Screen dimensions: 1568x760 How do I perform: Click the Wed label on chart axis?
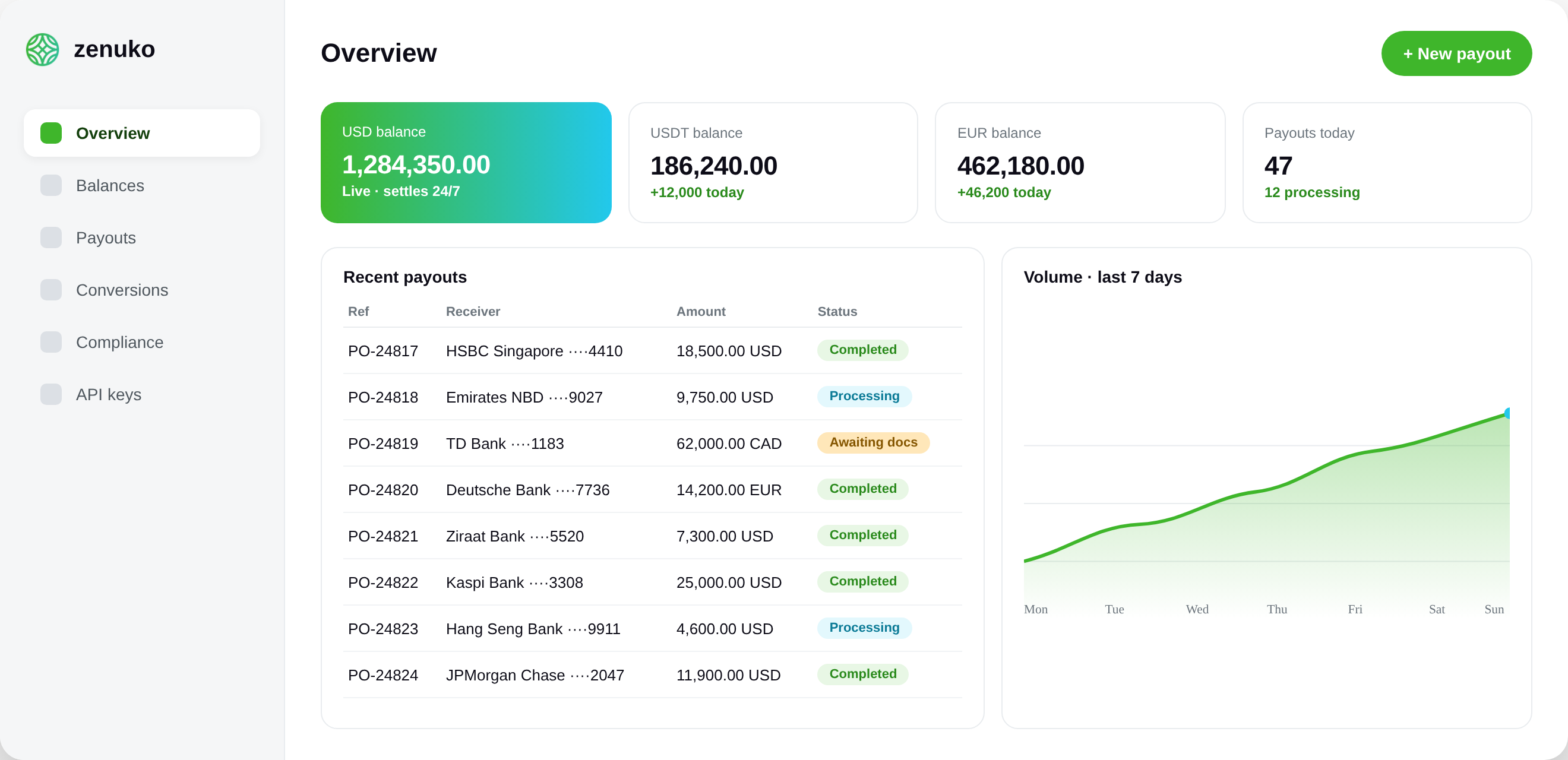pos(1197,609)
